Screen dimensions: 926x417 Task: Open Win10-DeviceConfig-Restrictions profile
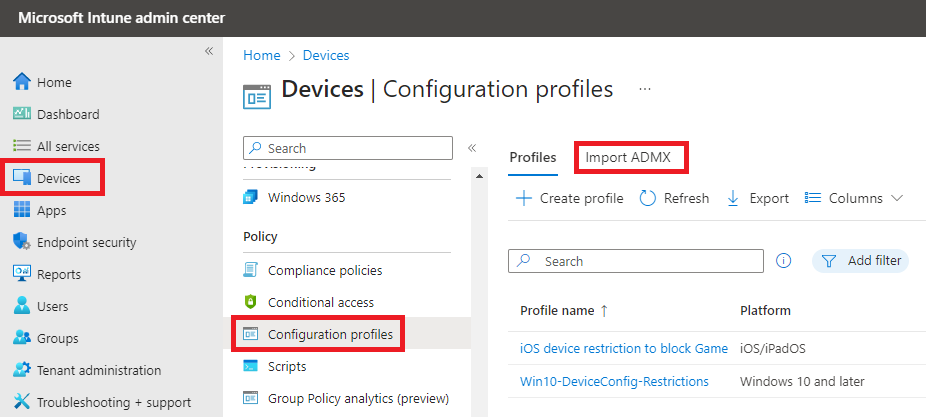[x=614, y=381]
